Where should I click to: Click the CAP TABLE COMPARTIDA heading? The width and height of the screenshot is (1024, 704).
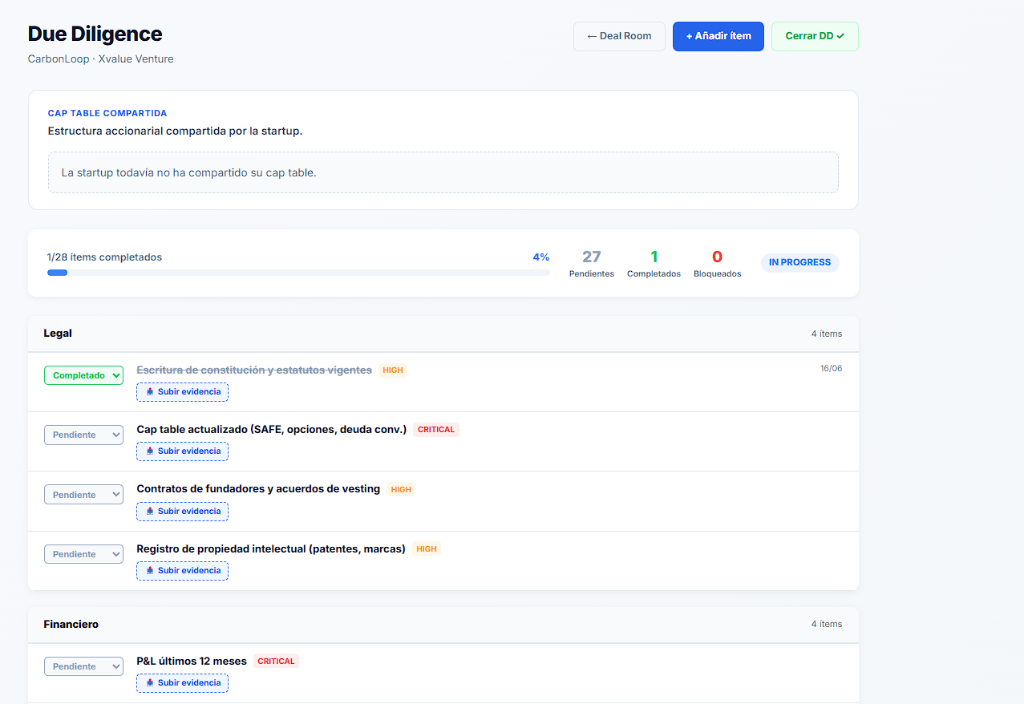(x=107, y=113)
